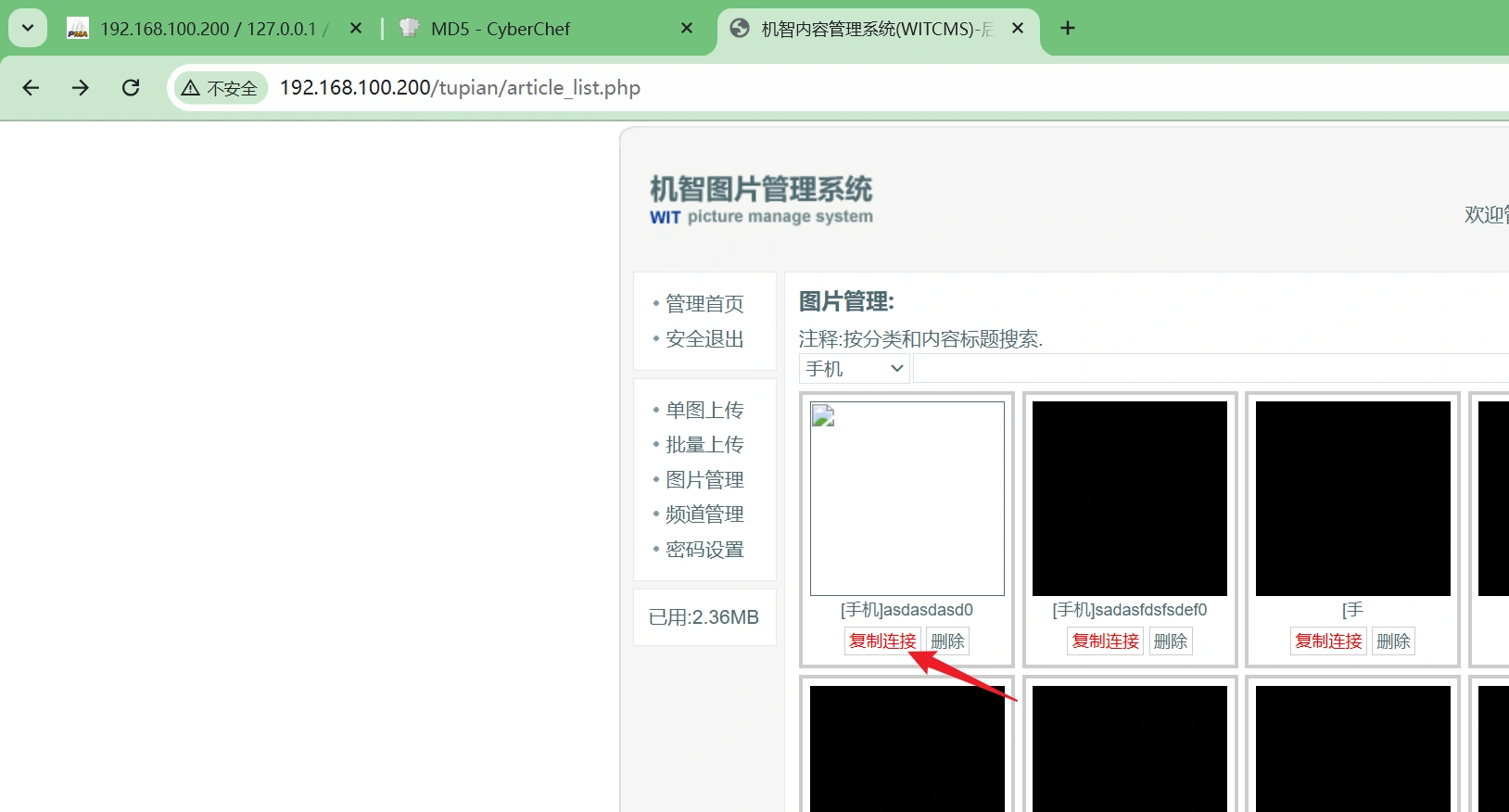The width and height of the screenshot is (1509, 812).
Task: Open a new browser tab
Action: click(1068, 28)
